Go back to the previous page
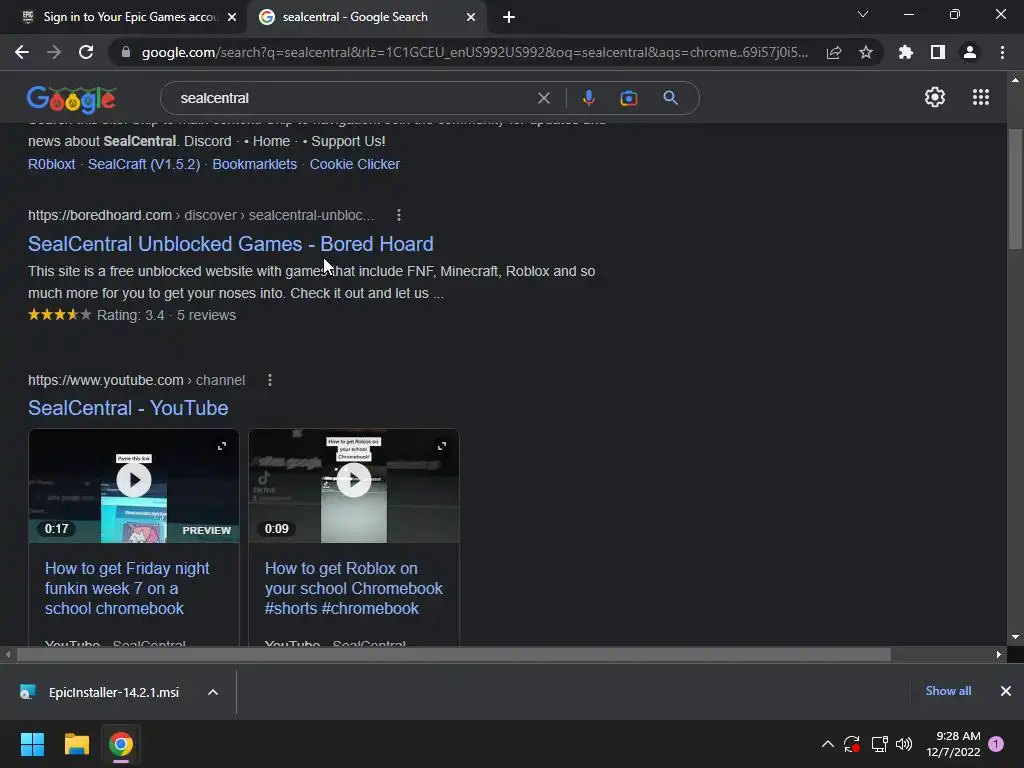This screenshot has height=768, width=1024. [x=22, y=52]
